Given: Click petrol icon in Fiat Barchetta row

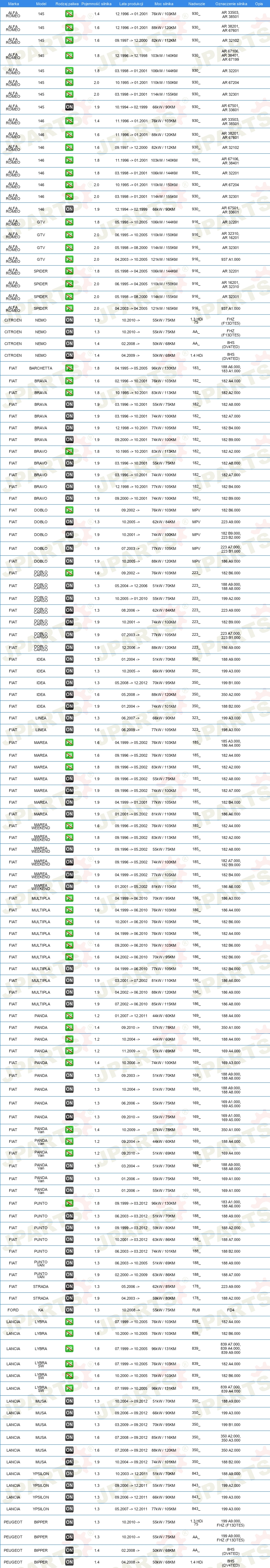Looking at the screenshot, I should [69, 368].
